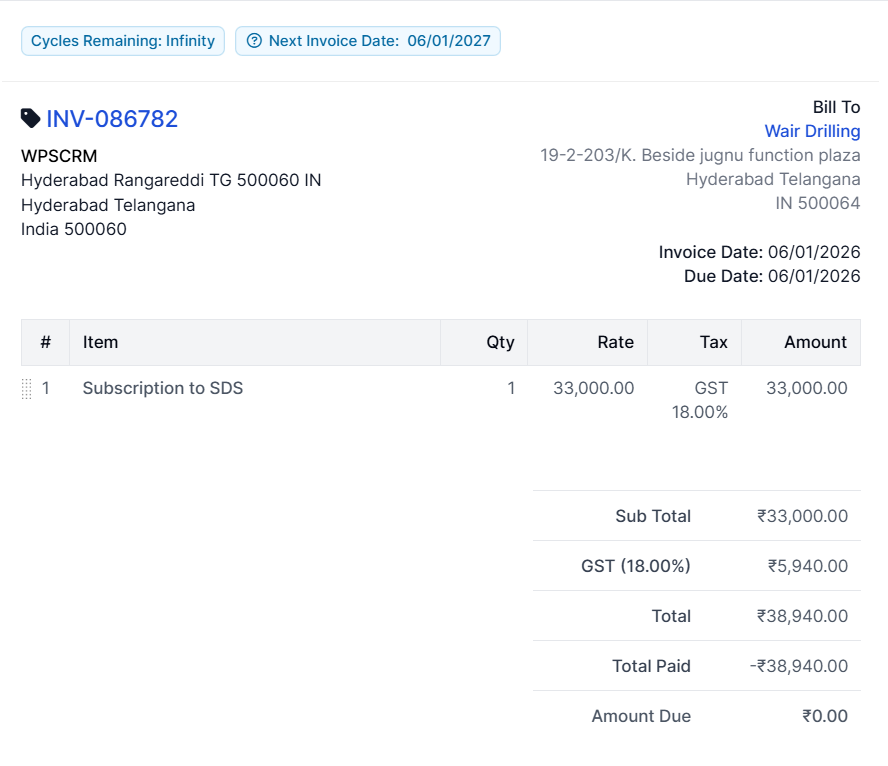
Task: Click the Amount Due value ₹0.00
Action: pos(824,716)
